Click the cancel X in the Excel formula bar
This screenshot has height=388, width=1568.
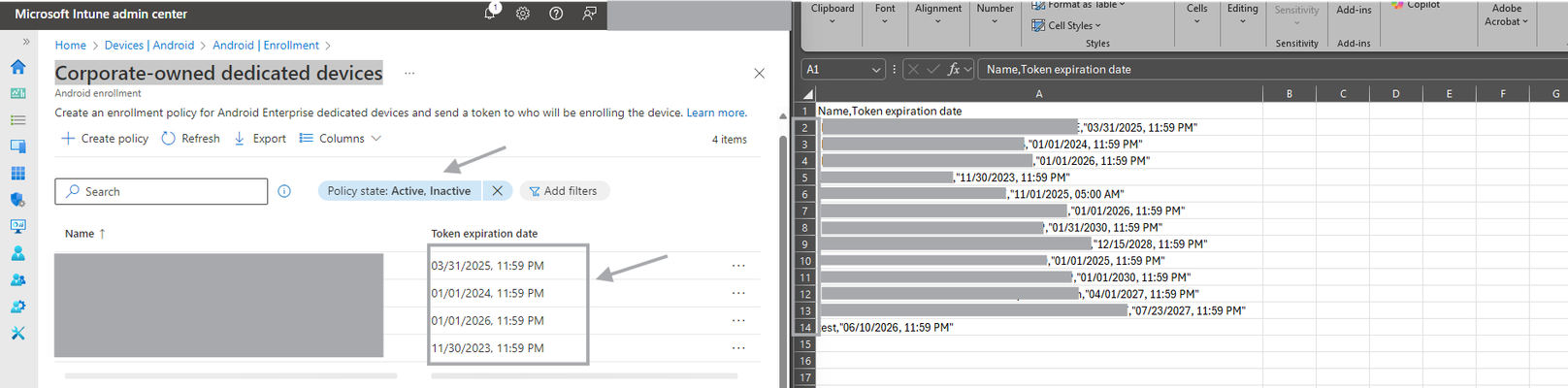(913, 70)
